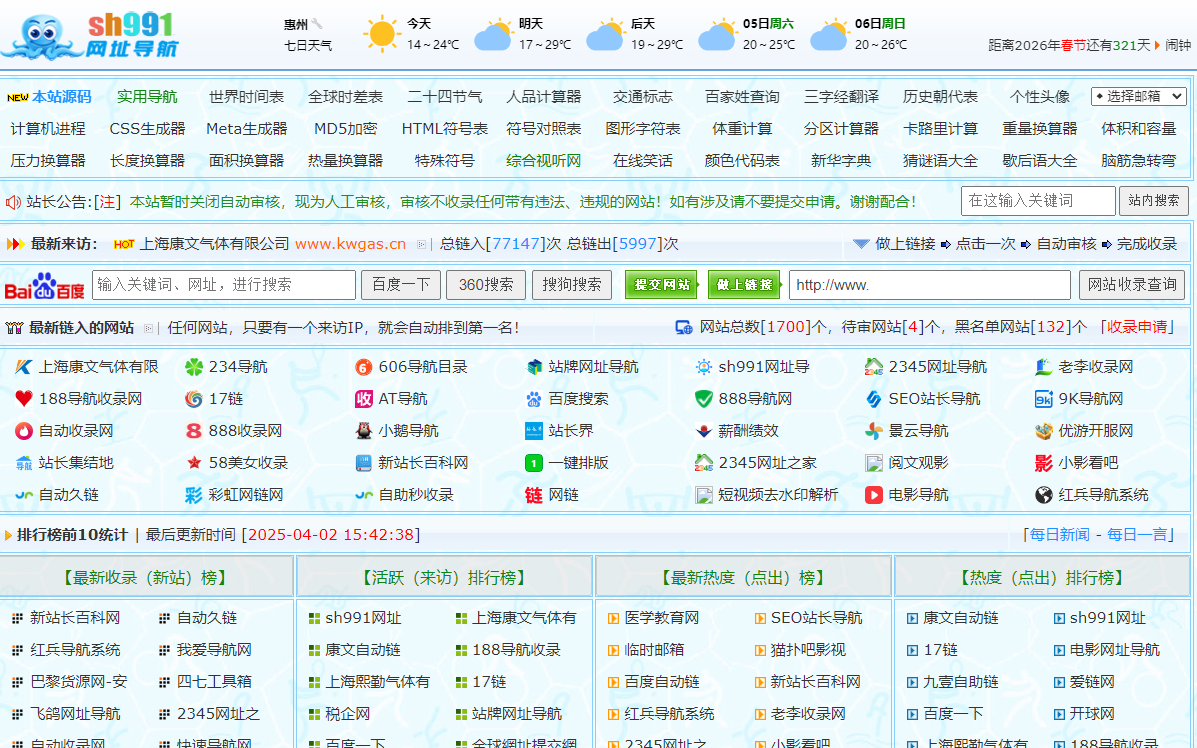Click the Baidu paw logo

pos(45,285)
